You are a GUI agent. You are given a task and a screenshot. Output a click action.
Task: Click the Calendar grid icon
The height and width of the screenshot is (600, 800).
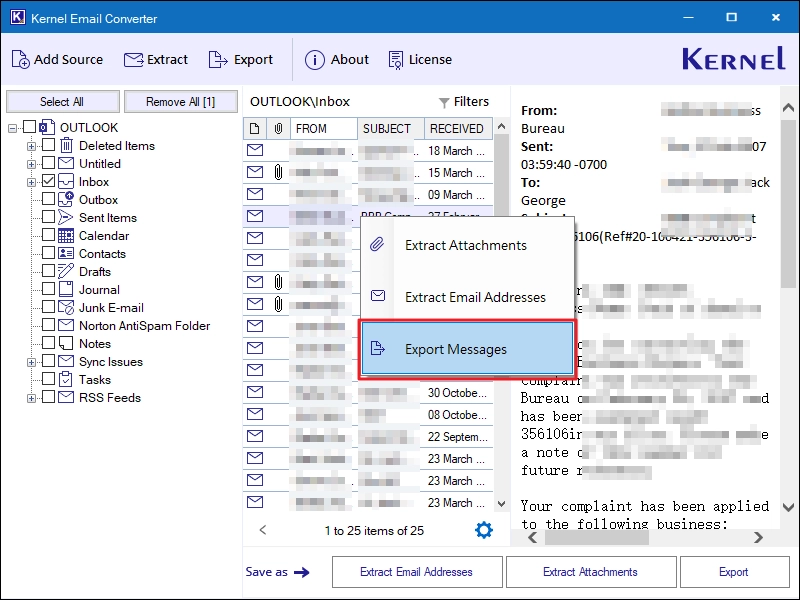pos(66,235)
